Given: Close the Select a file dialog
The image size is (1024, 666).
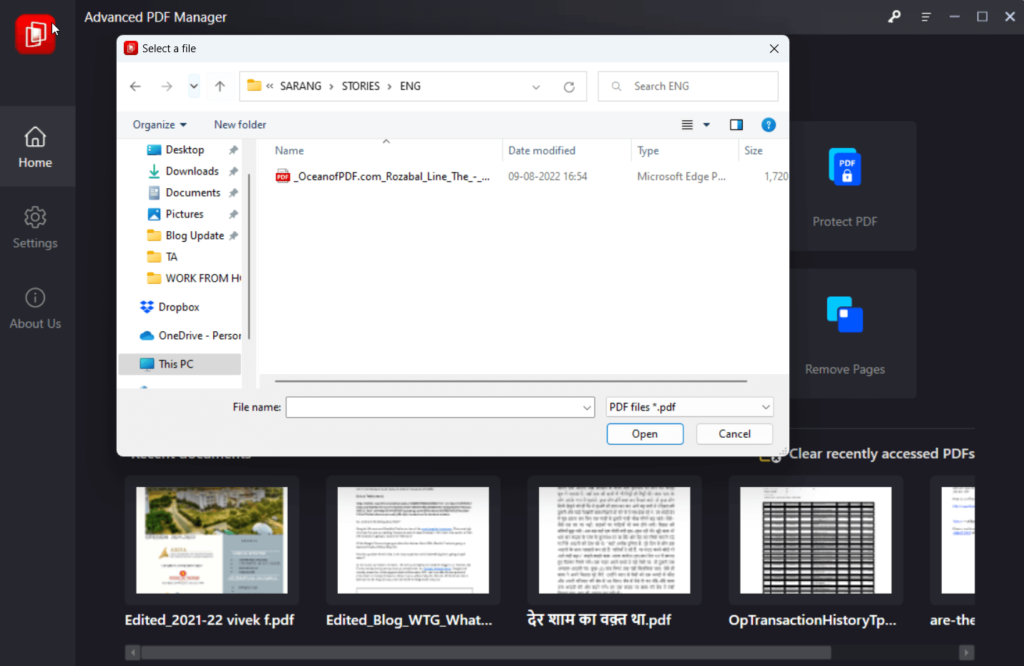Looking at the screenshot, I should (774, 49).
